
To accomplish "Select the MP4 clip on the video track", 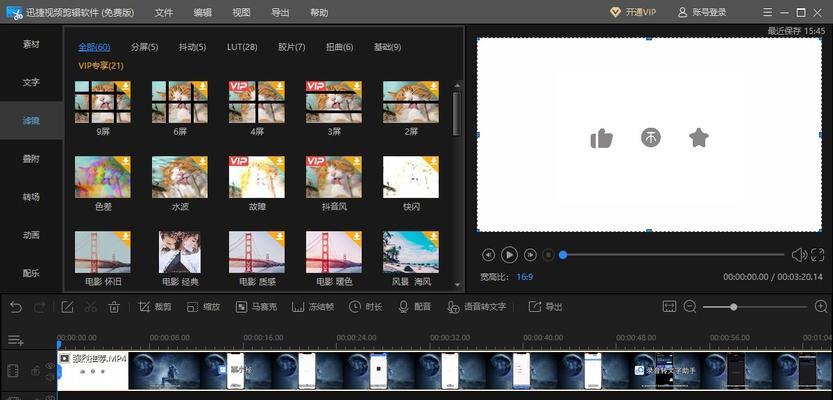I will [445, 371].
